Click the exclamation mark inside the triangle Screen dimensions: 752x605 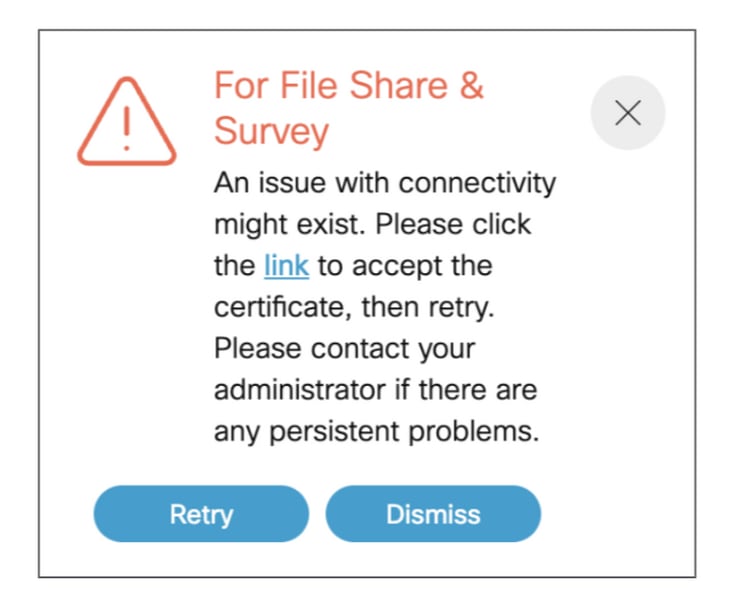(x=127, y=129)
